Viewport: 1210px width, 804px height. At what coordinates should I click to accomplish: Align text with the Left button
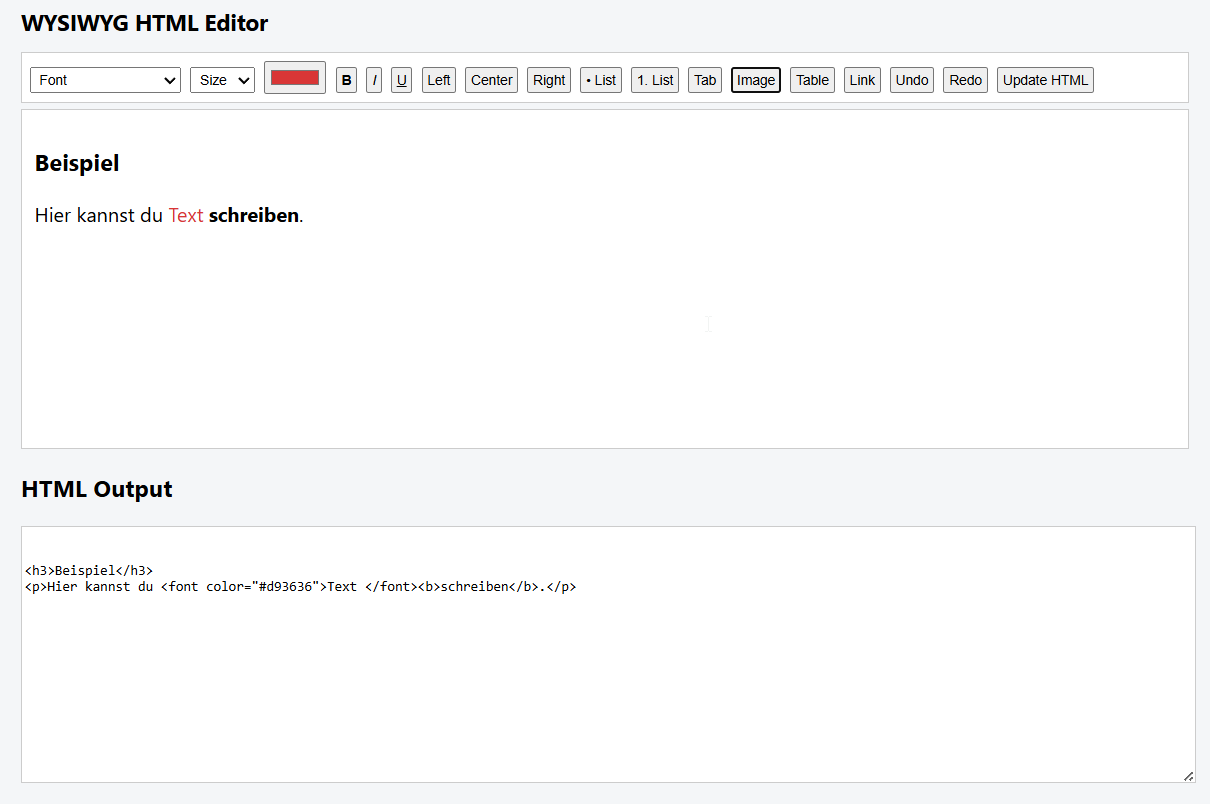coord(439,80)
